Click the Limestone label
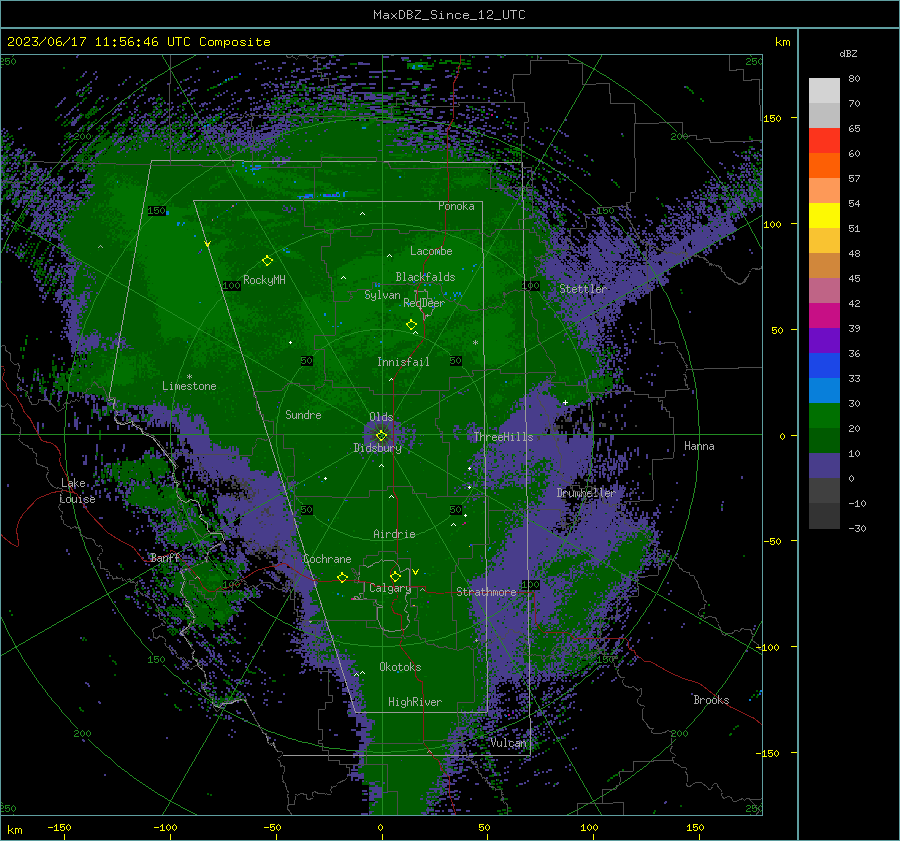 tap(189, 386)
